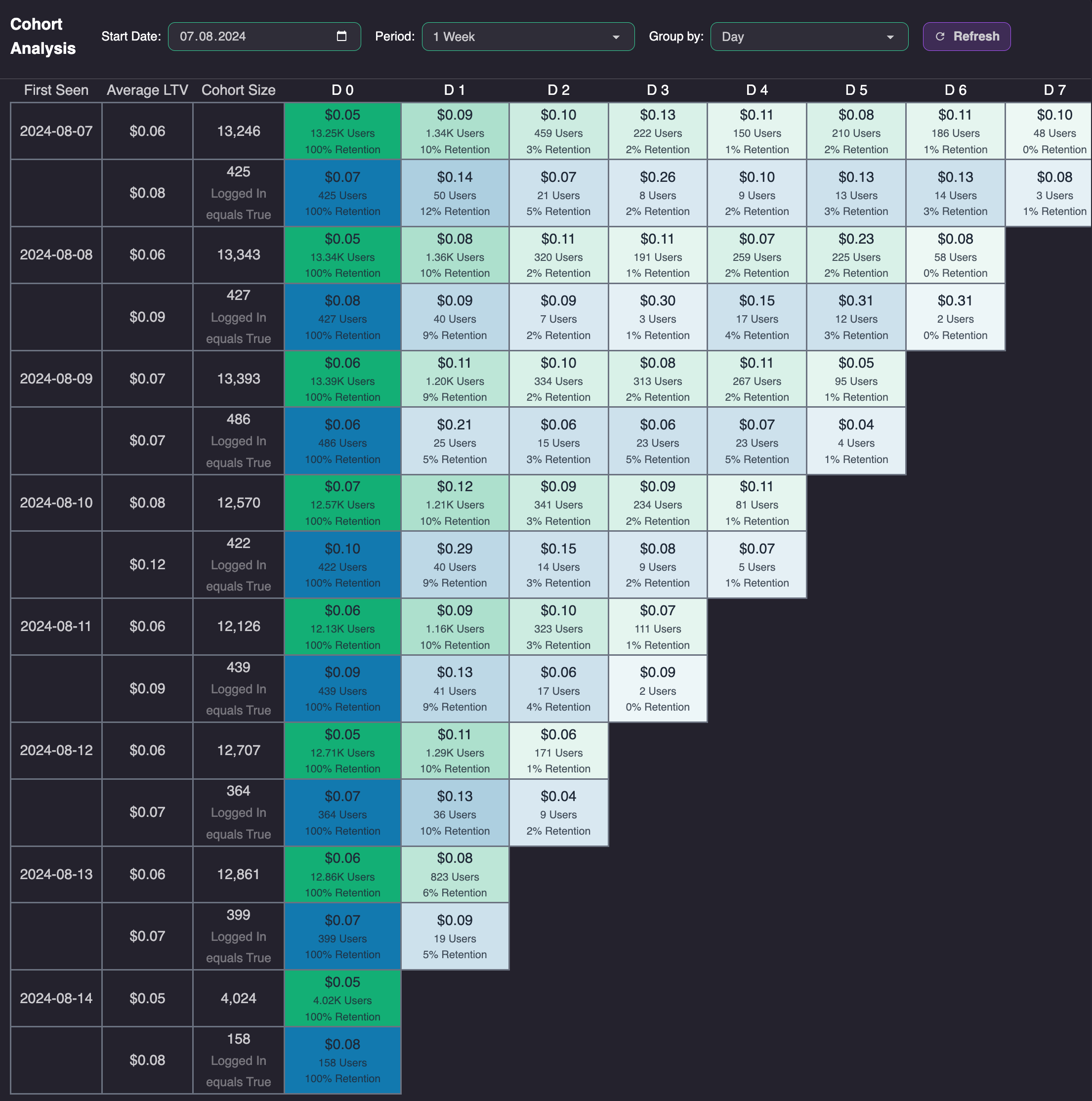The width and height of the screenshot is (1092, 1101).
Task: Click the D 0 column header
Action: pos(342,90)
